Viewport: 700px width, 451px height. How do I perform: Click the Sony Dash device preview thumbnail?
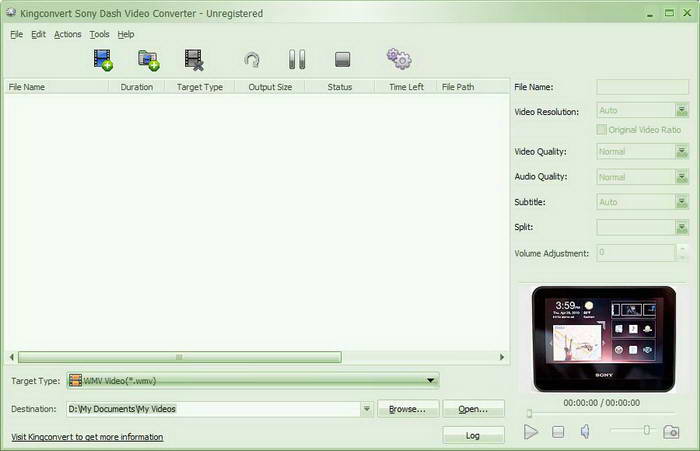(604, 339)
